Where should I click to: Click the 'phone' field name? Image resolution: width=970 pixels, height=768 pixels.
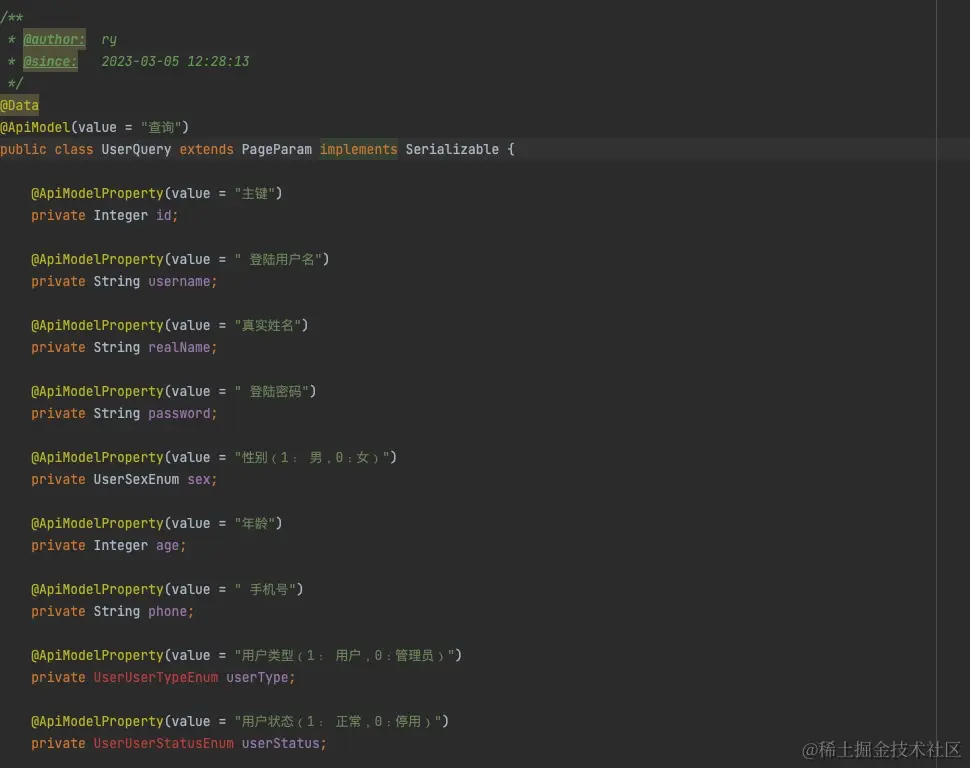[167, 611]
